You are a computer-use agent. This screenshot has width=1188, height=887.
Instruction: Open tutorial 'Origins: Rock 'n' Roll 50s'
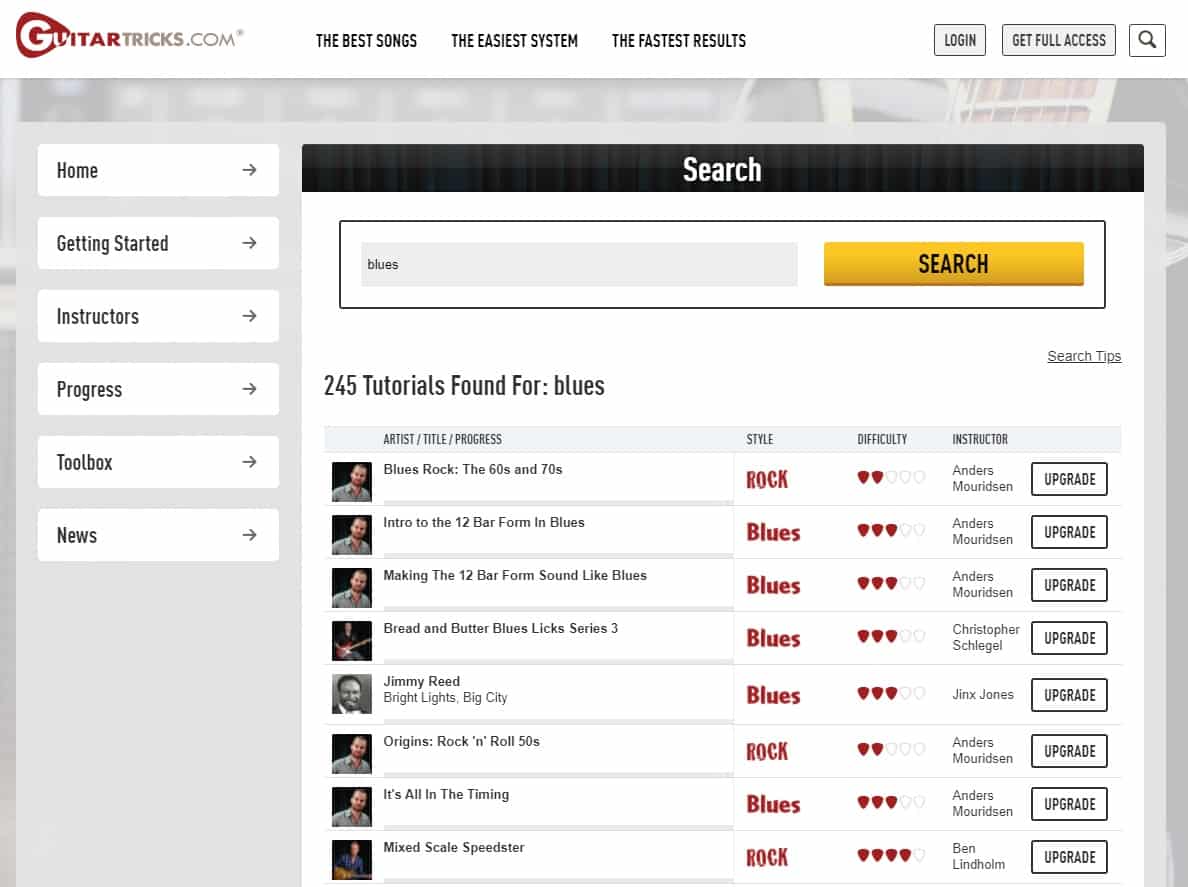point(461,742)
